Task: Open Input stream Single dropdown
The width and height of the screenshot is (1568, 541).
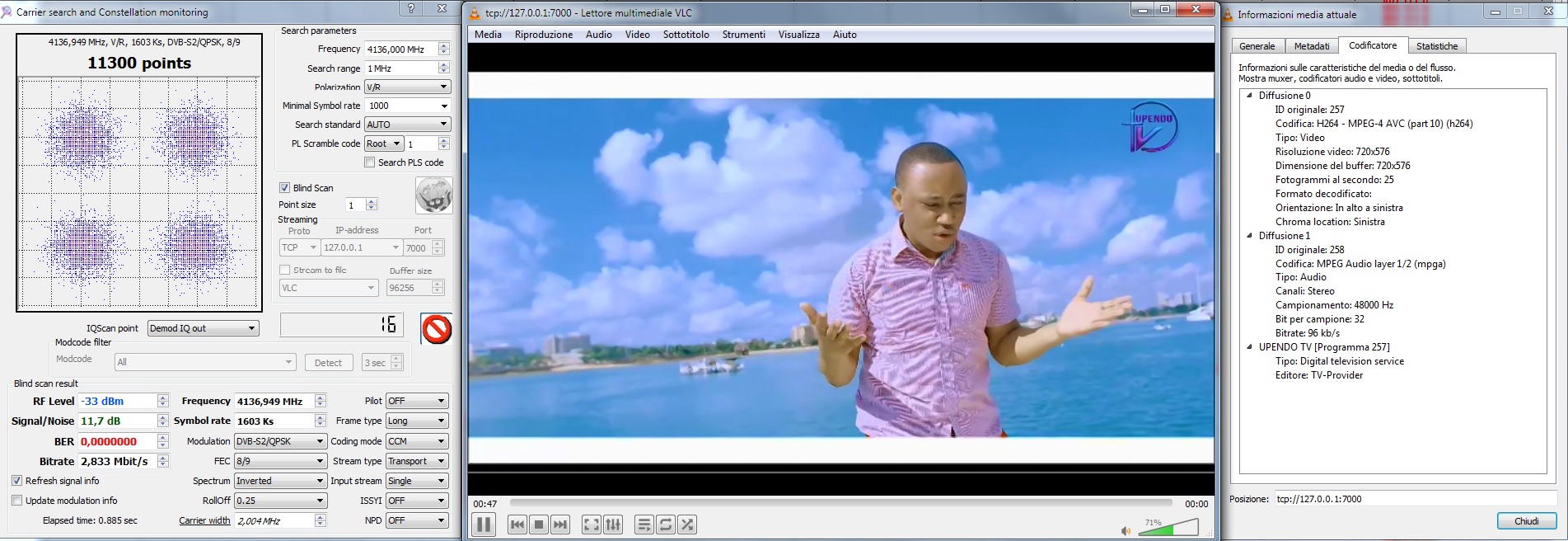Action: click(417, 481)
